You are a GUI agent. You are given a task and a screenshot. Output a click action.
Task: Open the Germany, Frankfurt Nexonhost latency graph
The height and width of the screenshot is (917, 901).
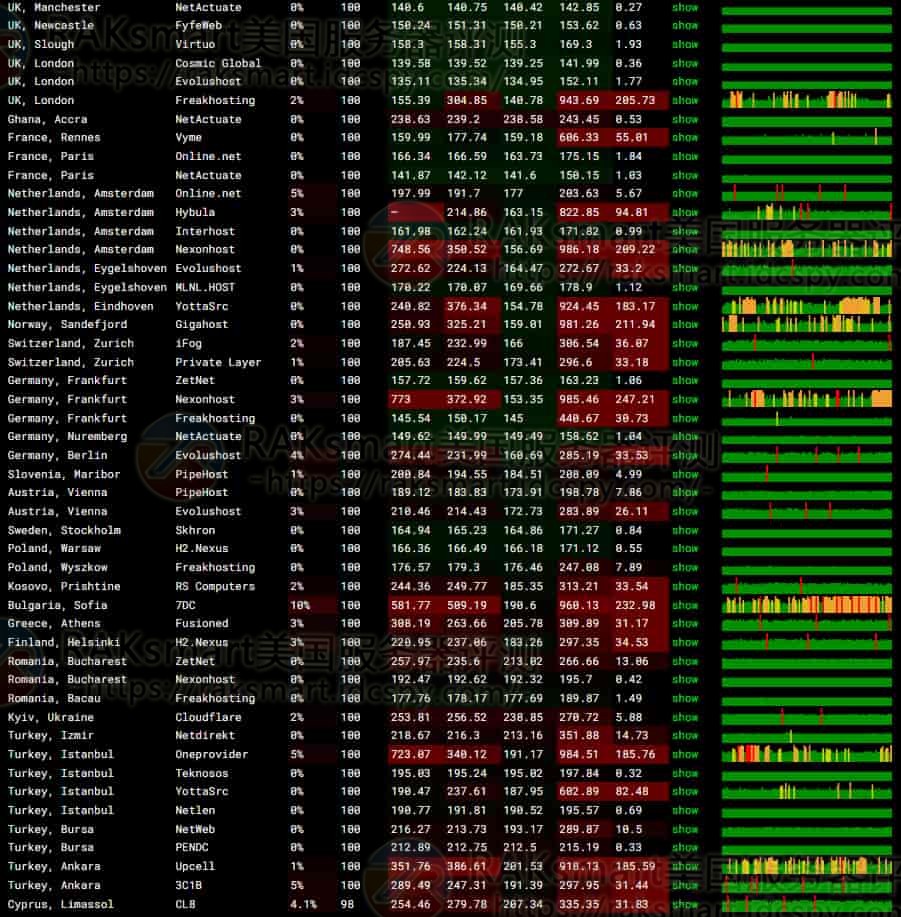coord(806,399)
